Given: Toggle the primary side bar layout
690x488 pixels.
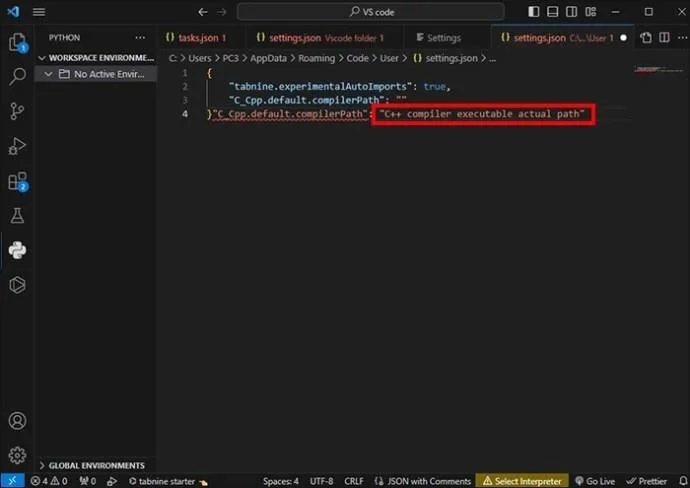Looking at the screenshot, I should click(533, 11).
